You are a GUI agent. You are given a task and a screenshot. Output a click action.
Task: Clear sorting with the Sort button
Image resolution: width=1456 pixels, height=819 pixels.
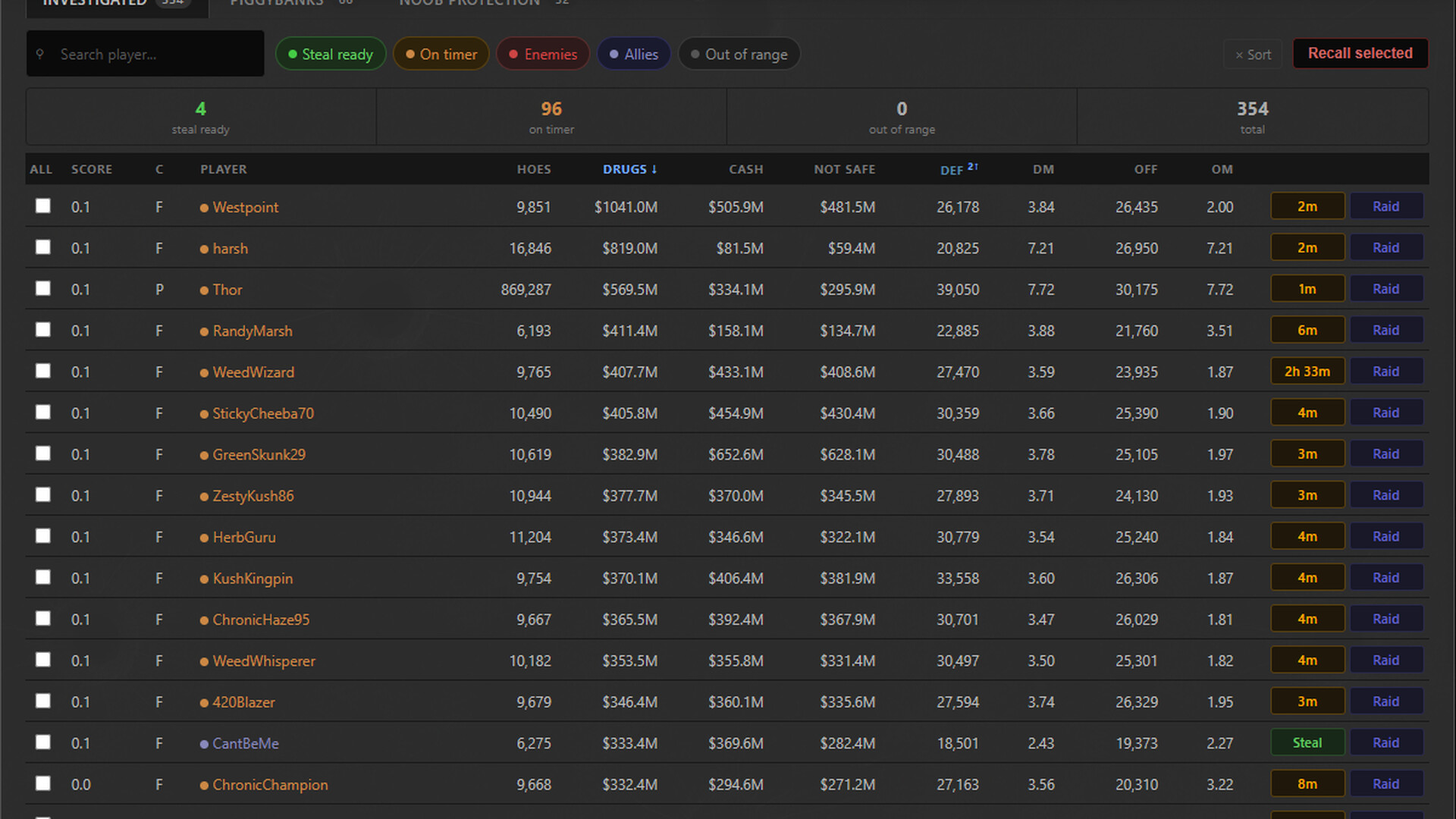pyautogui.click(x=1253, y=55)
